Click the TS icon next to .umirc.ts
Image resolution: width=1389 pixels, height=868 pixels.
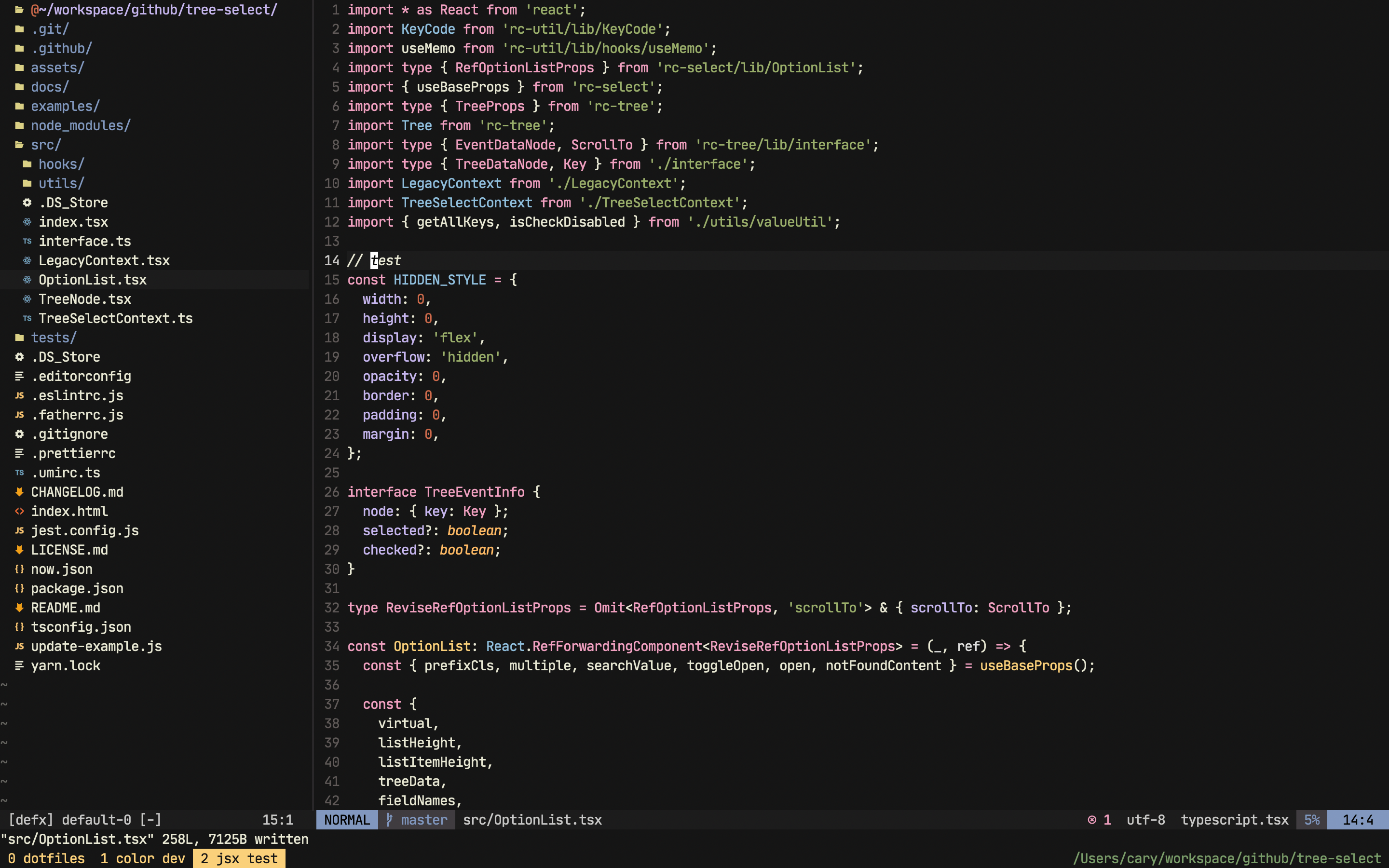click(x=19, y=473)
